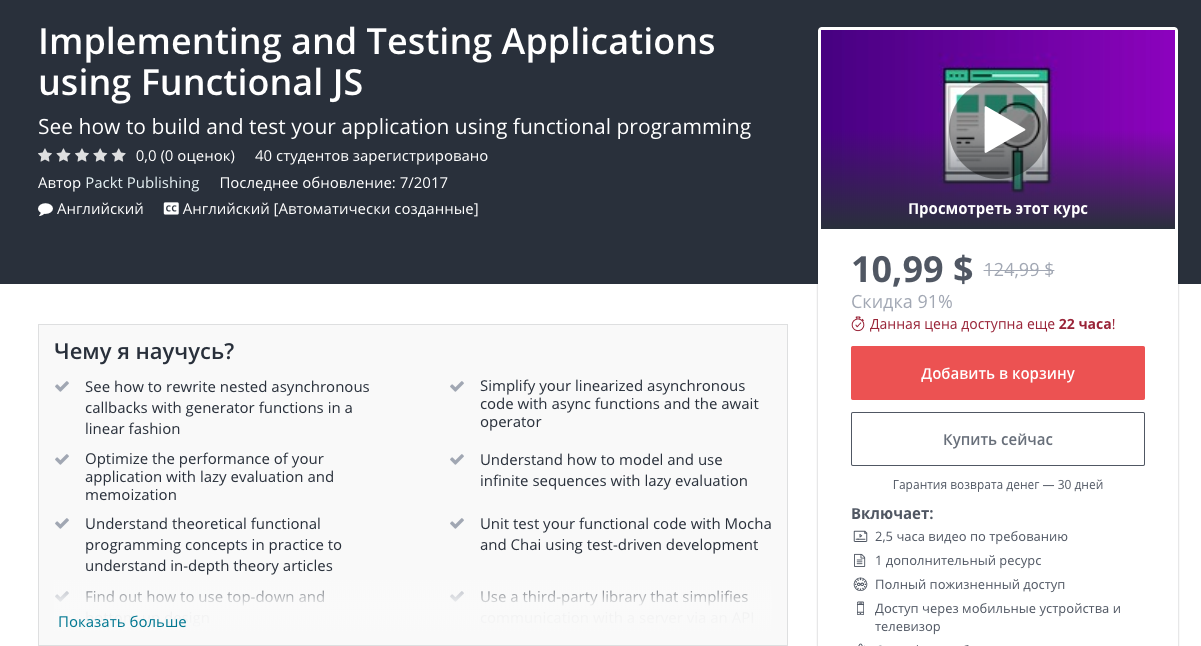The height and width of the screenshot is (646, 1201).
Task: Click the Просмотреть этот курс caption
Action: [997, 209]
